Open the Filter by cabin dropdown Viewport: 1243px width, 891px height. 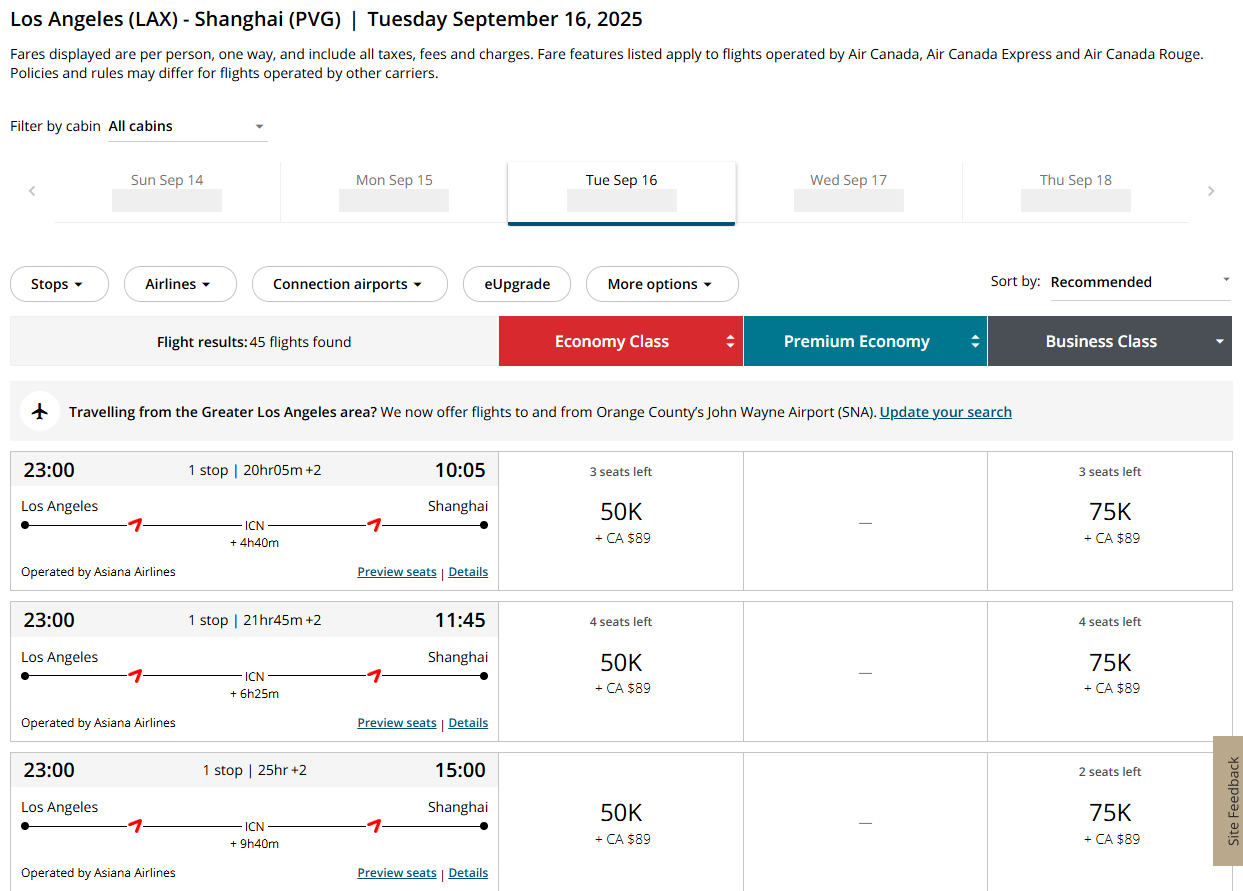click(x=187, y=127)
